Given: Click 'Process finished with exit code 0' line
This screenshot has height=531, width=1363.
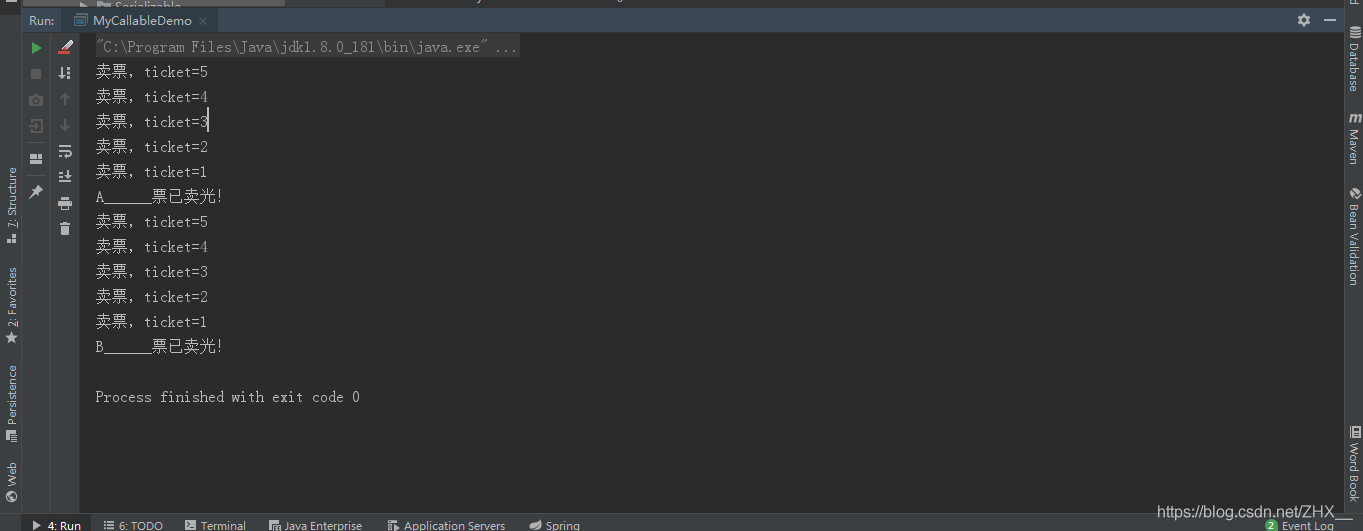Looking at the screenshot, I should pos(227,397).
